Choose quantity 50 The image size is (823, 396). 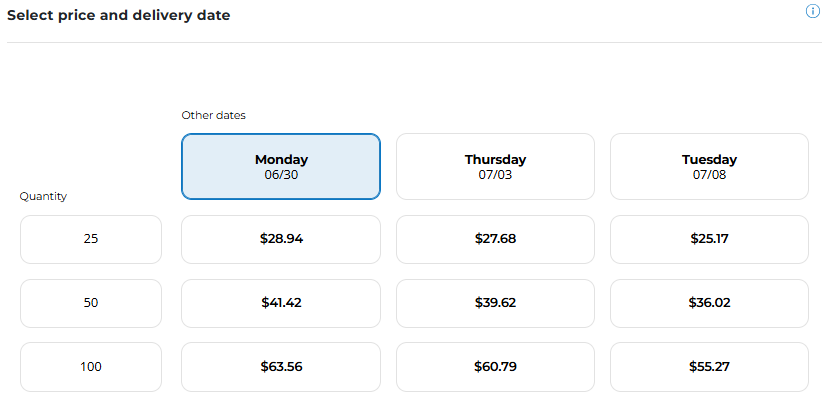[x=91, y=303]
